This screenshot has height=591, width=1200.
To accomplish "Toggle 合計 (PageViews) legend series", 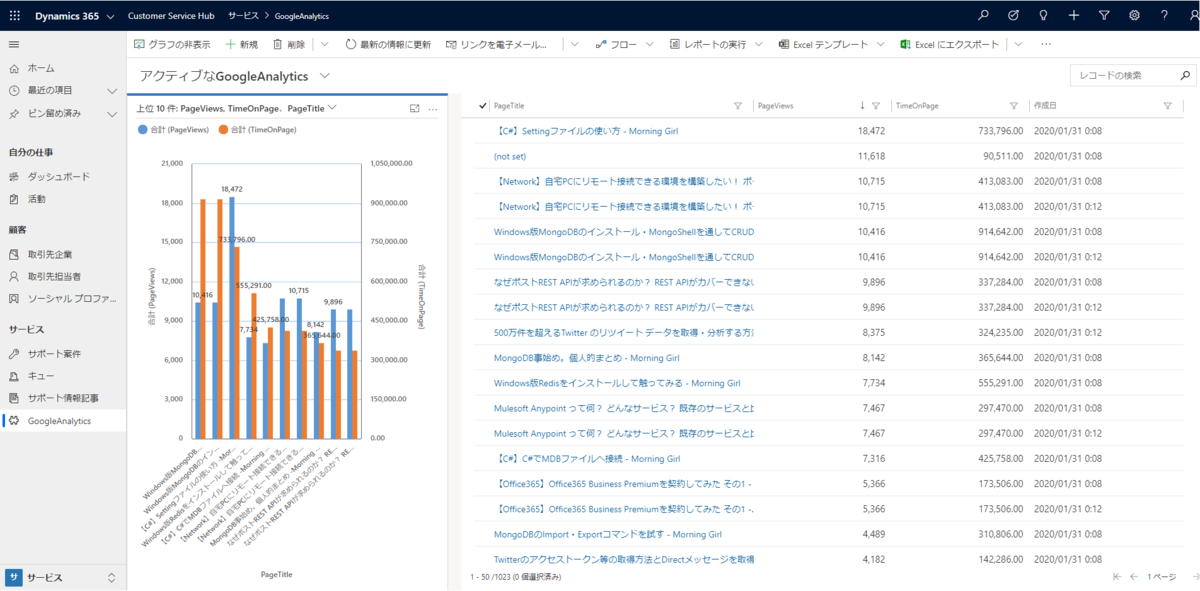I will 172,130.
